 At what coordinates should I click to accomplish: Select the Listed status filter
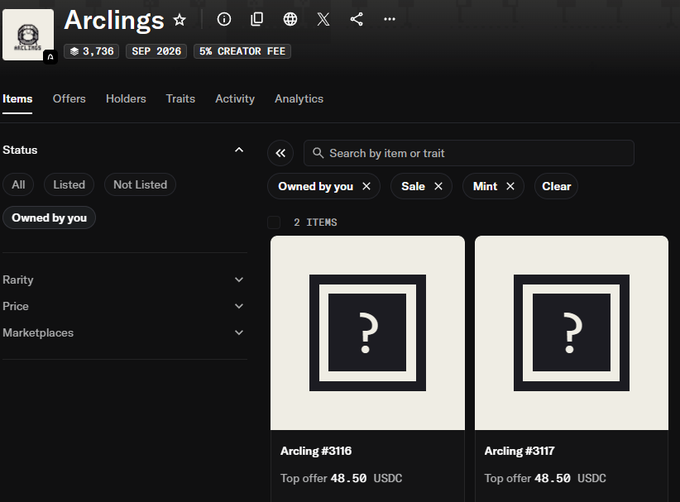[x=69, y=185]
